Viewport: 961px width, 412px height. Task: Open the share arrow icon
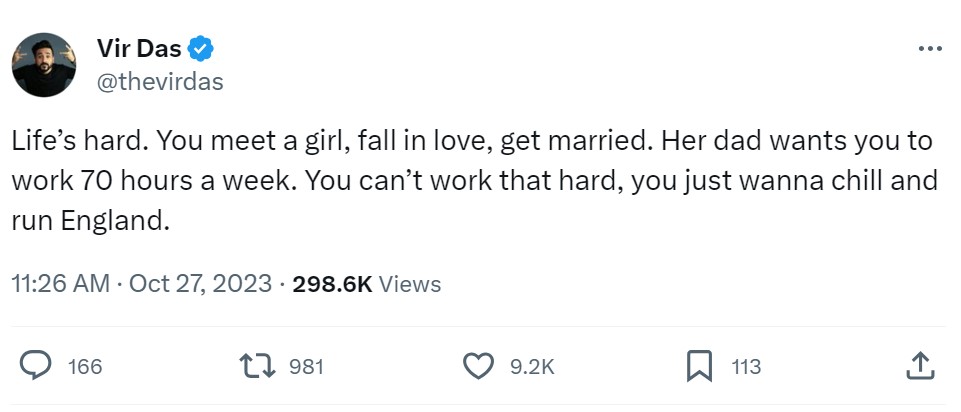pos(919,367)
